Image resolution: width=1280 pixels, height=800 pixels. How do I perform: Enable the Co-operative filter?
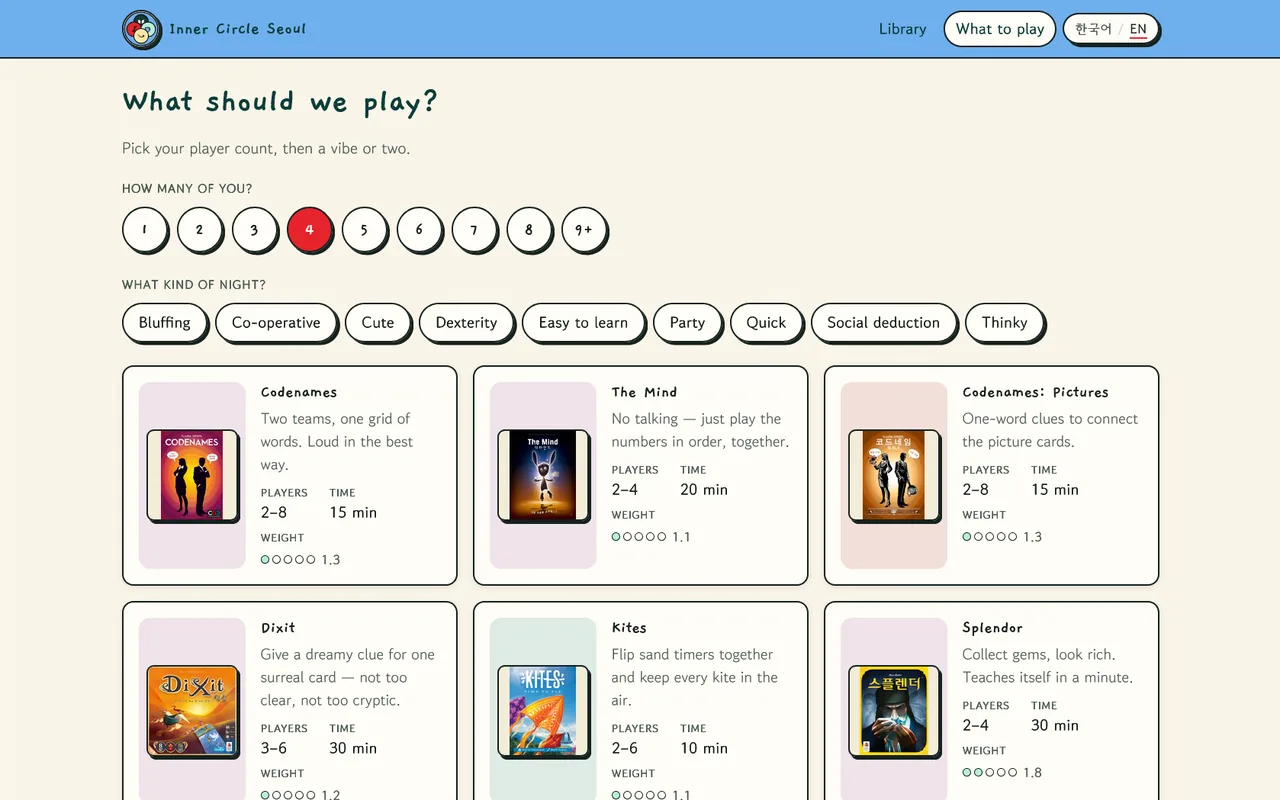pyautogui.click(x=276, y=323)
